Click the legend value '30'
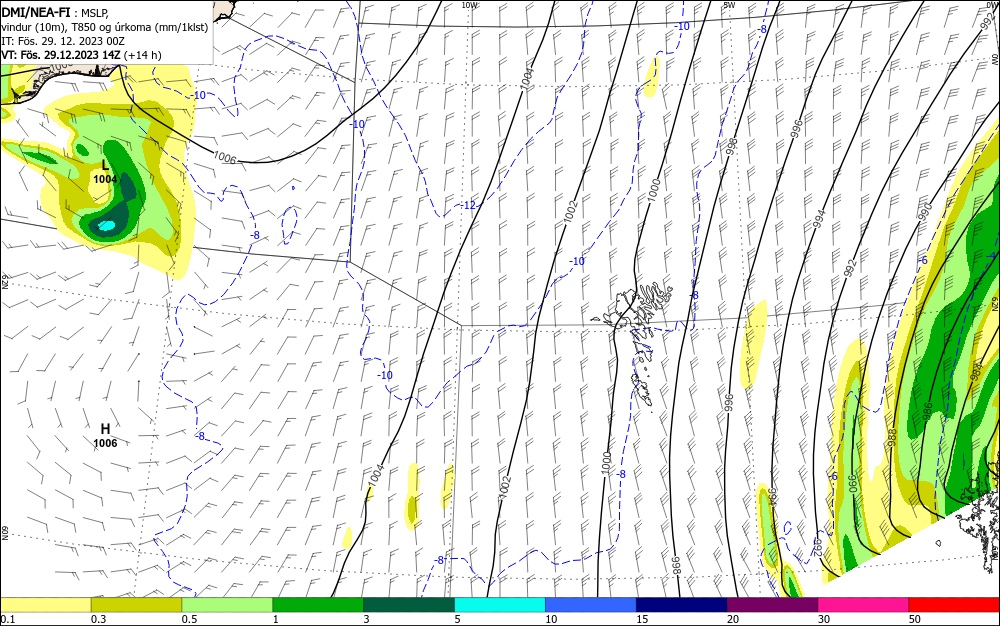Screen dimensions: 1000x626 point(824,619)
